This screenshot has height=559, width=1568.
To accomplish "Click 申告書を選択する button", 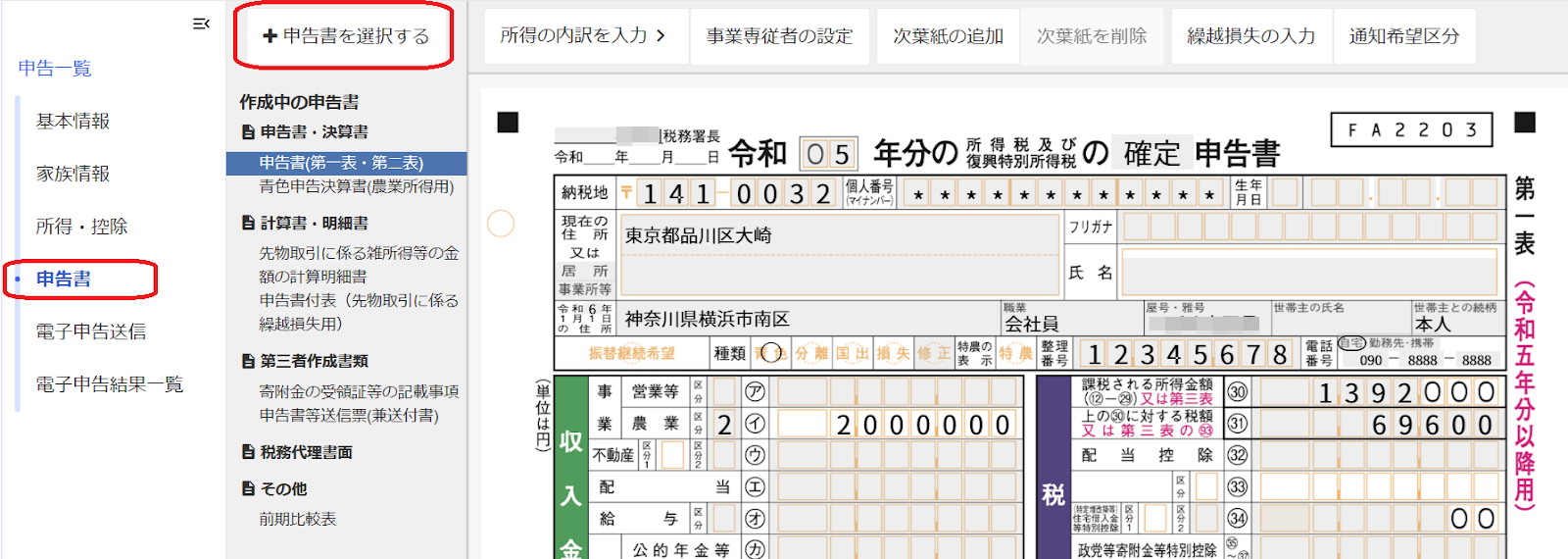I will [x=345, y=36].
